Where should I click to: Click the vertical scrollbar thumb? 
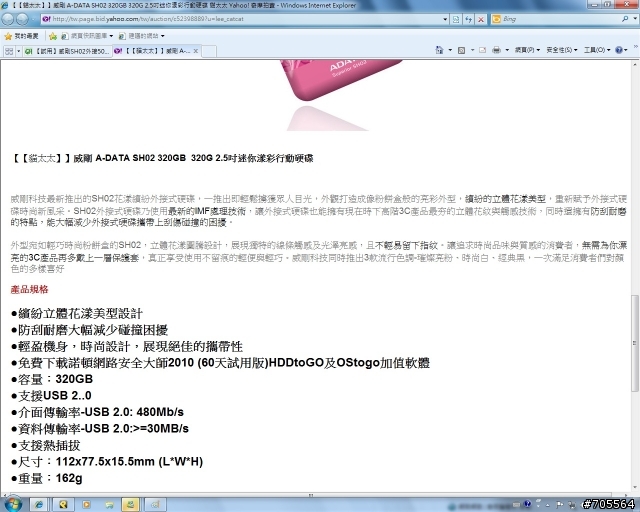635,343
